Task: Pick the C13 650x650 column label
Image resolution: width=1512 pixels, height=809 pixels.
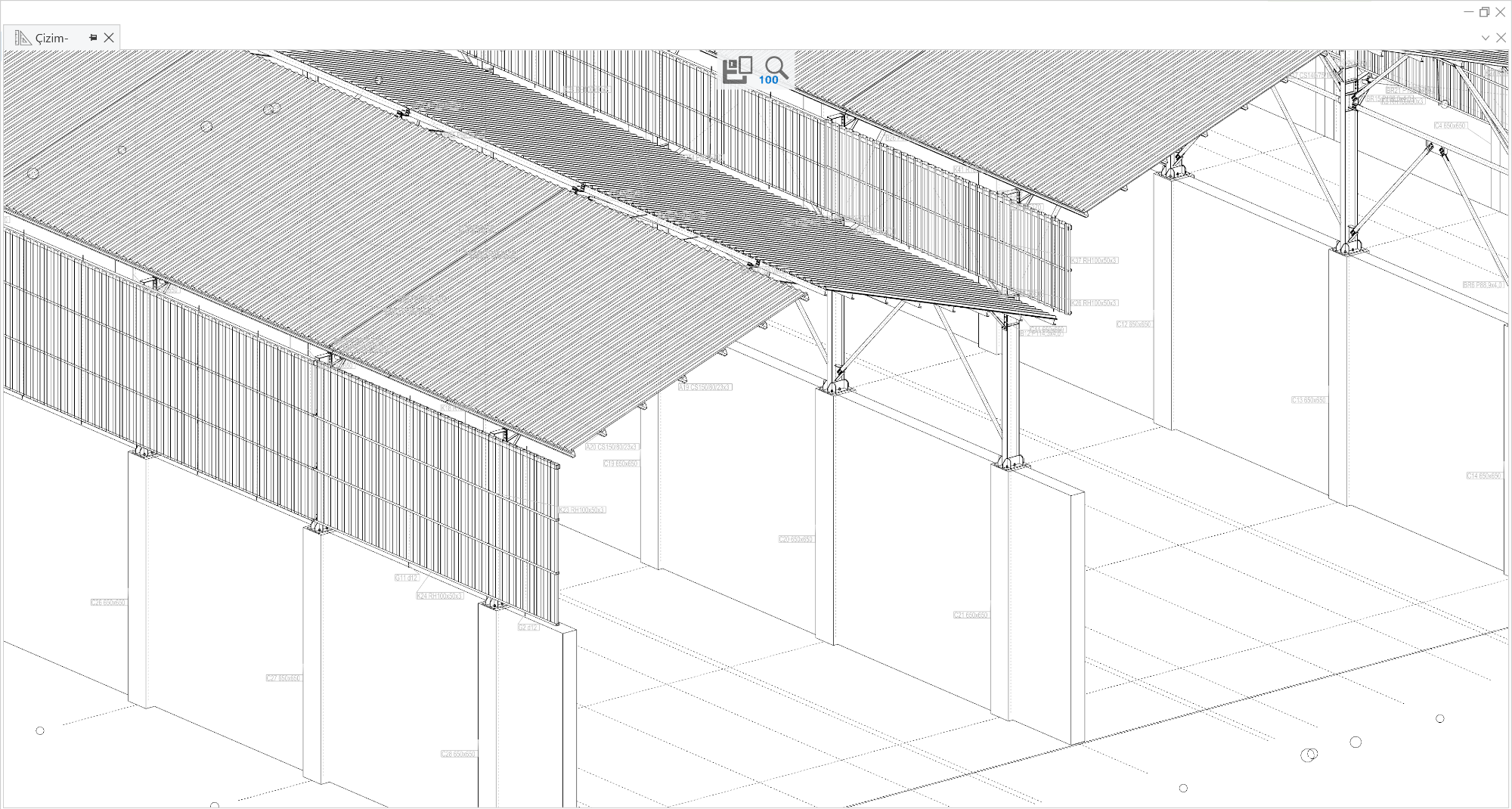Action: (1309, 400)
